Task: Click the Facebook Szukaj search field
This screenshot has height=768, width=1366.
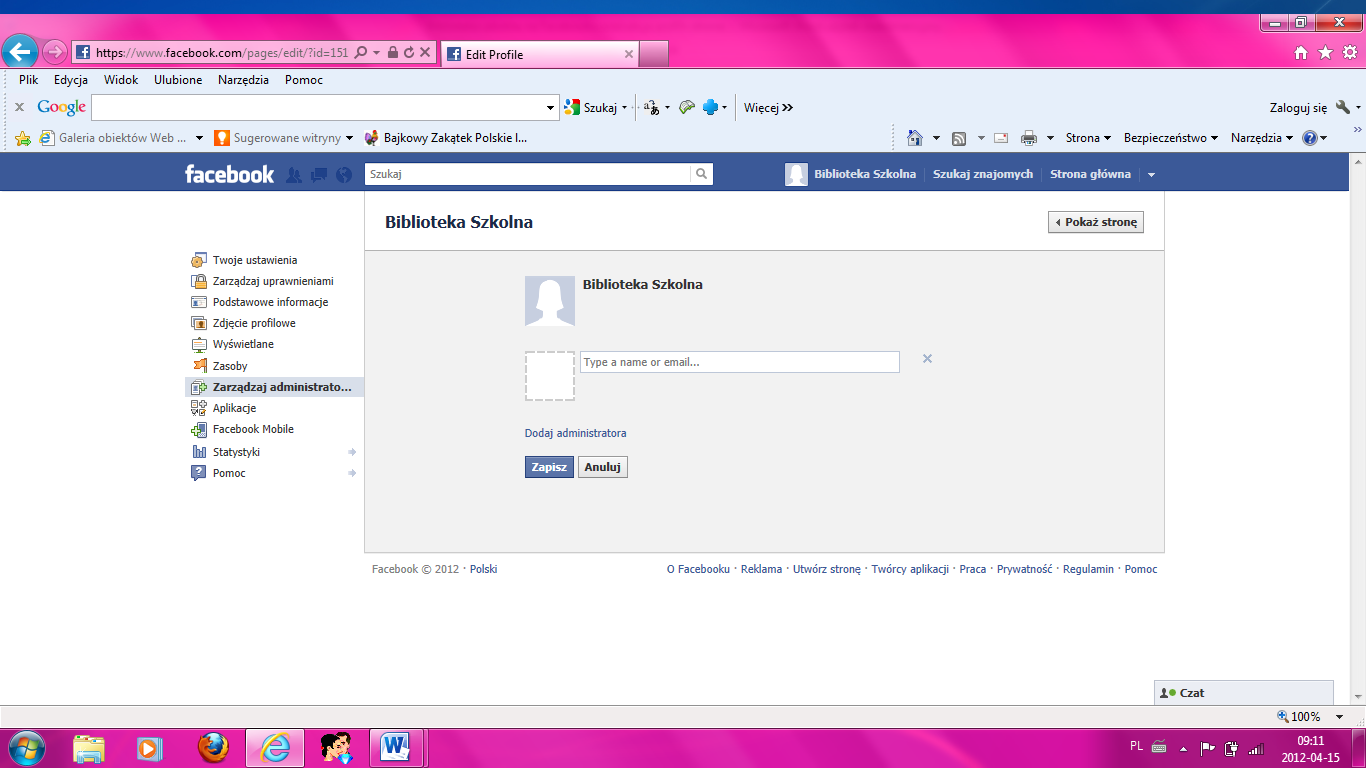Action: point(528,174)
